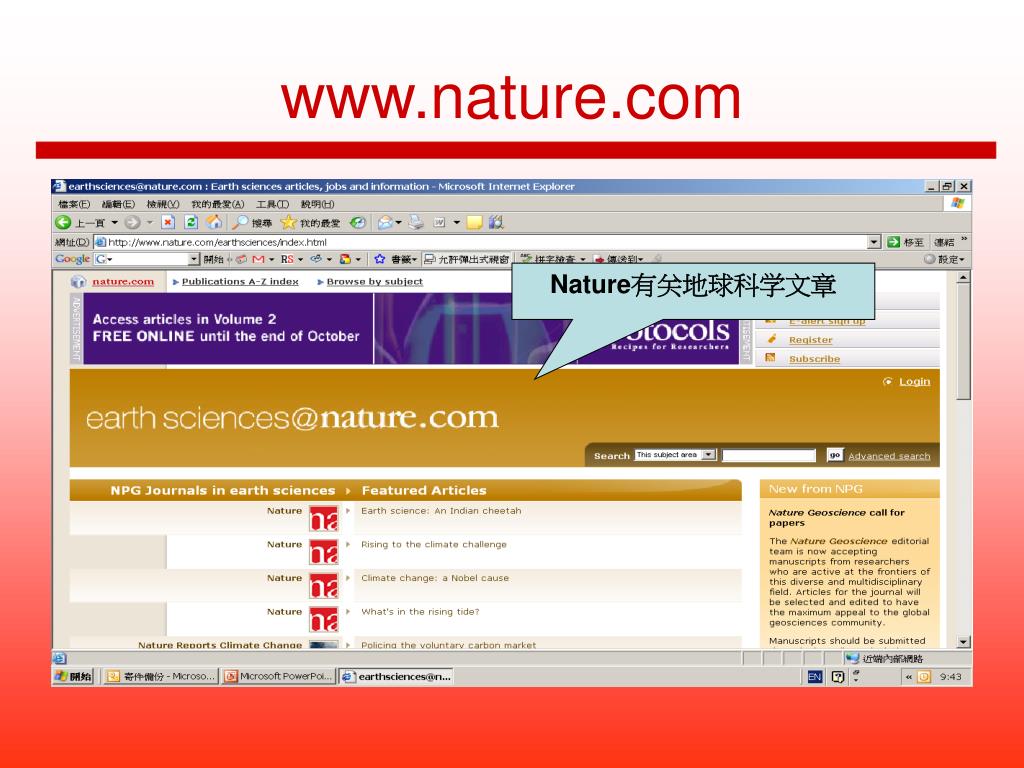Click the Mail envelope icon
The height and width of the screenshot is (768, 1024).
[385, 223]
